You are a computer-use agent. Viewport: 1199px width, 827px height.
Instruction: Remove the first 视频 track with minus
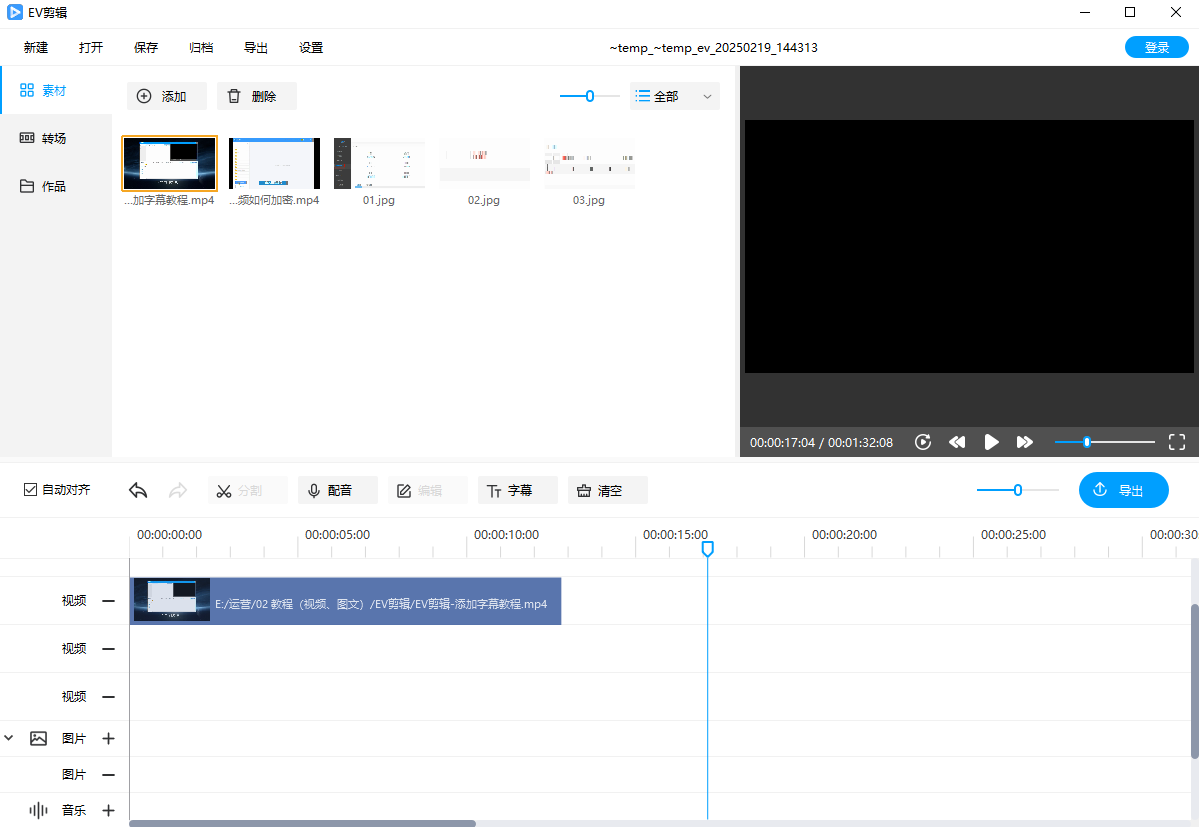click(109, 601)
